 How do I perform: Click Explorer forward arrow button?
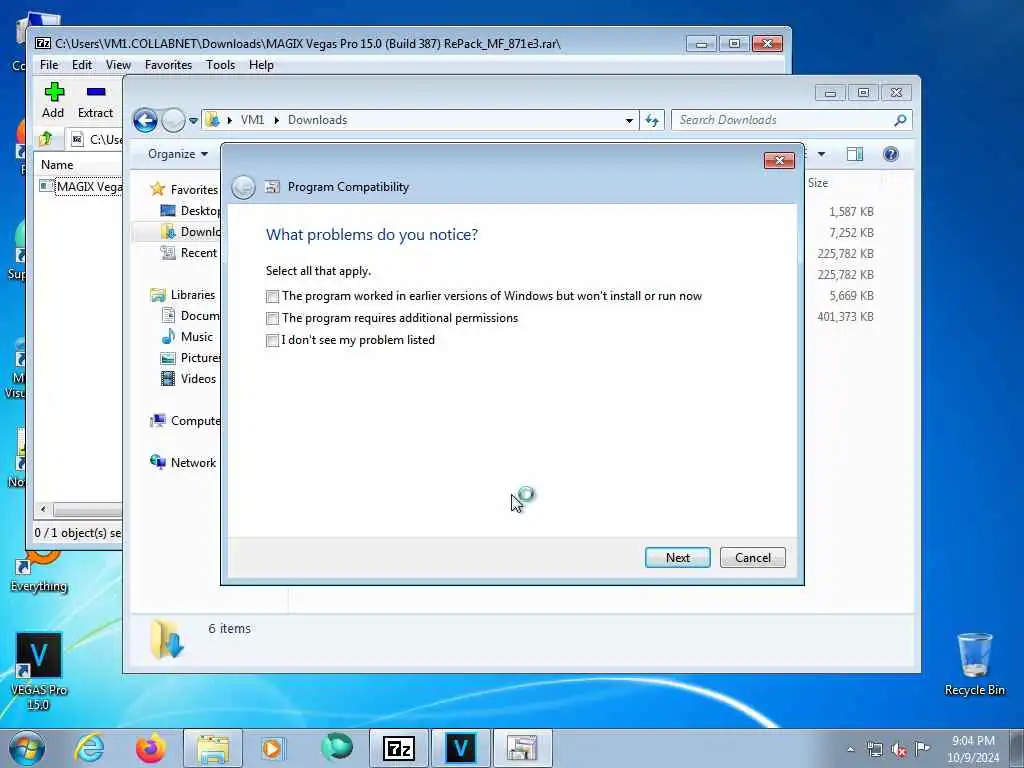pos(173,121)
